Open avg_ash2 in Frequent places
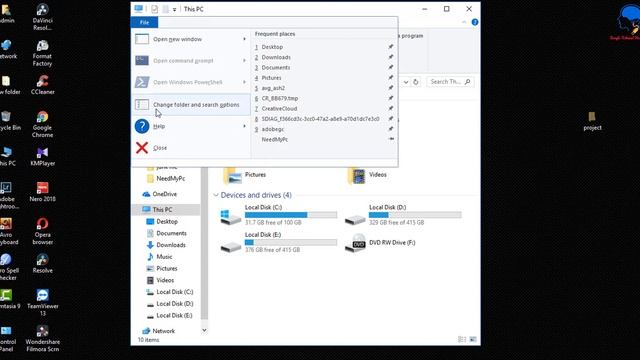The image size is (640, 360). click(x=273, y=88)
